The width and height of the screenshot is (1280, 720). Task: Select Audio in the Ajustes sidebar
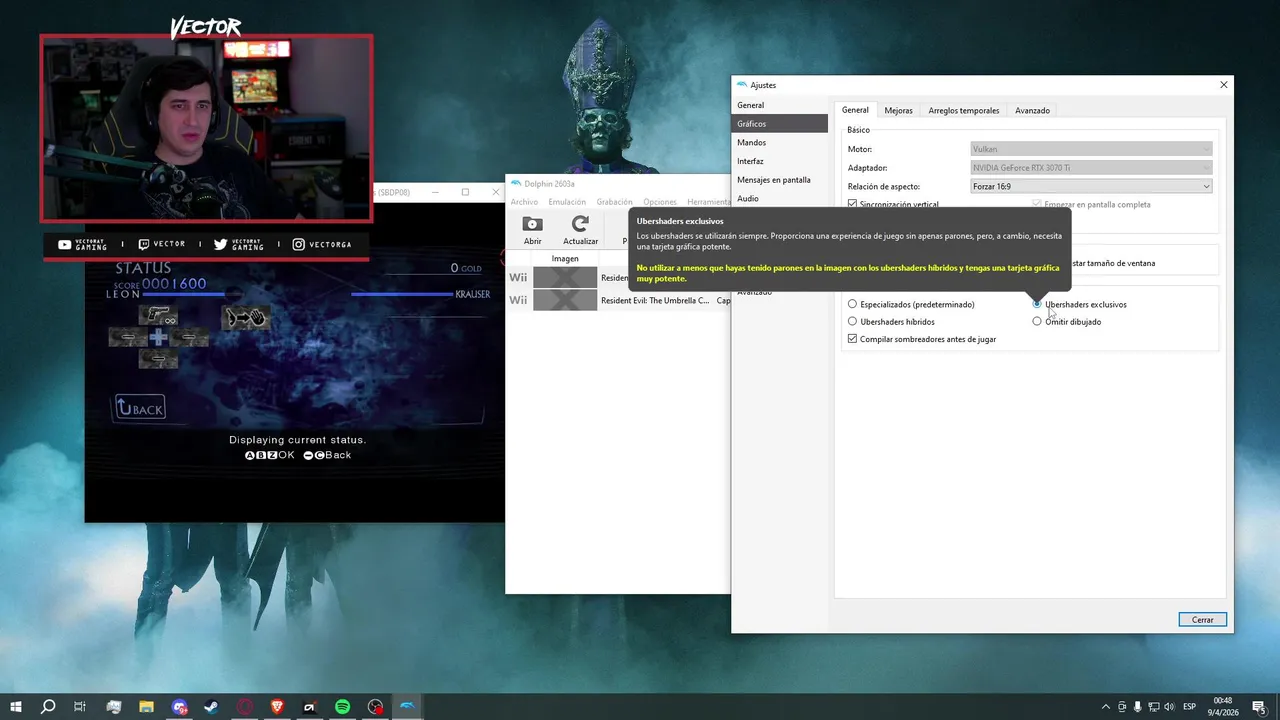pyautogui.click(x=780, y=199)
